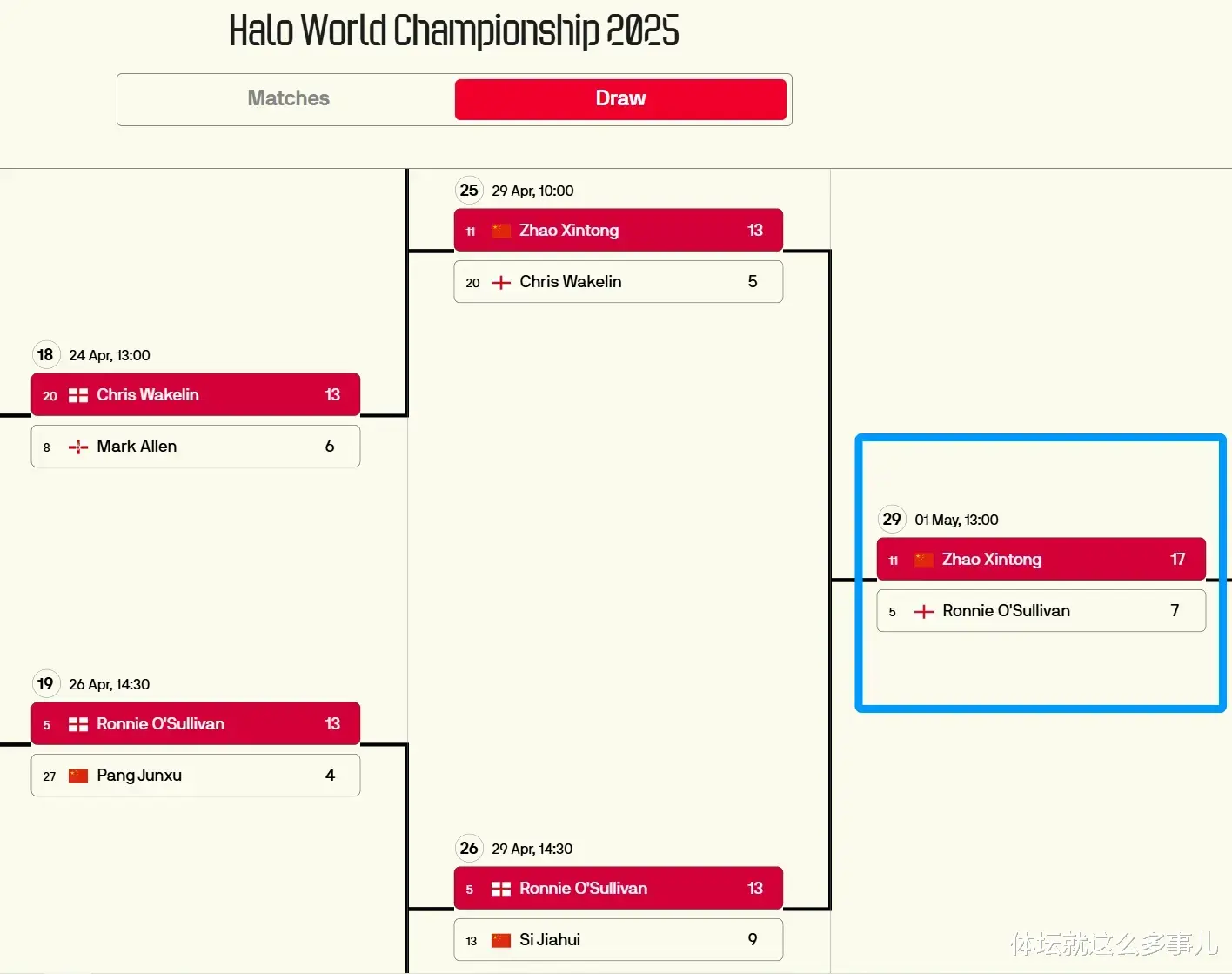
Task: Switch to the Matches tab
Action: tap(288, 98)
